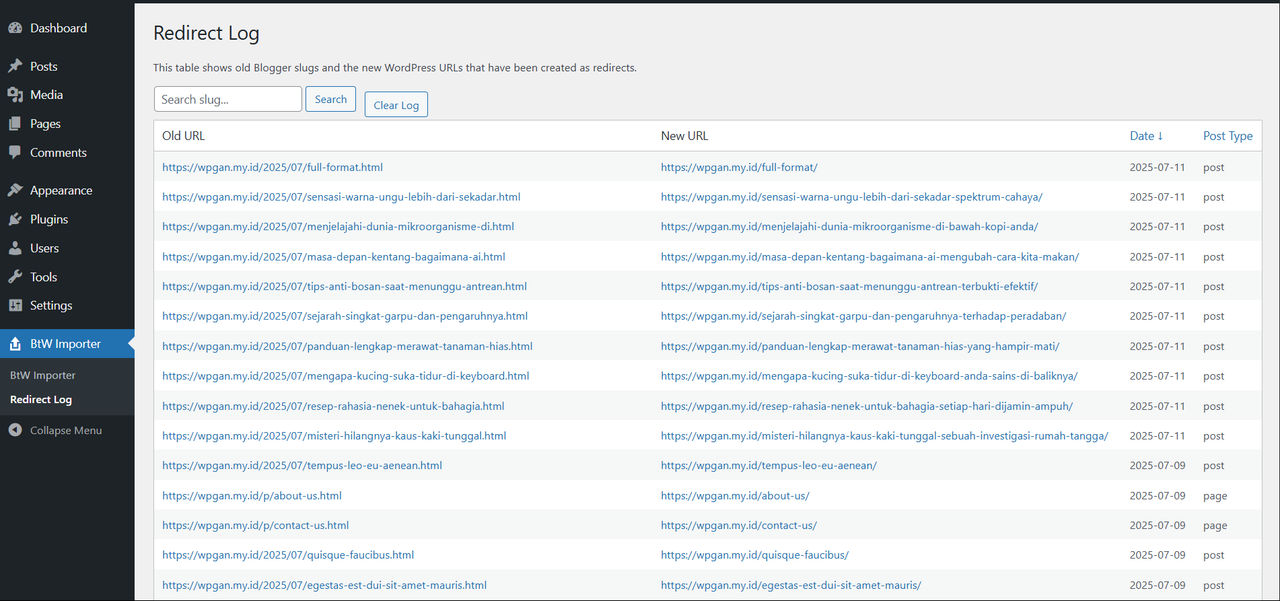Open Tools with the wrench icon

(17, 277)
